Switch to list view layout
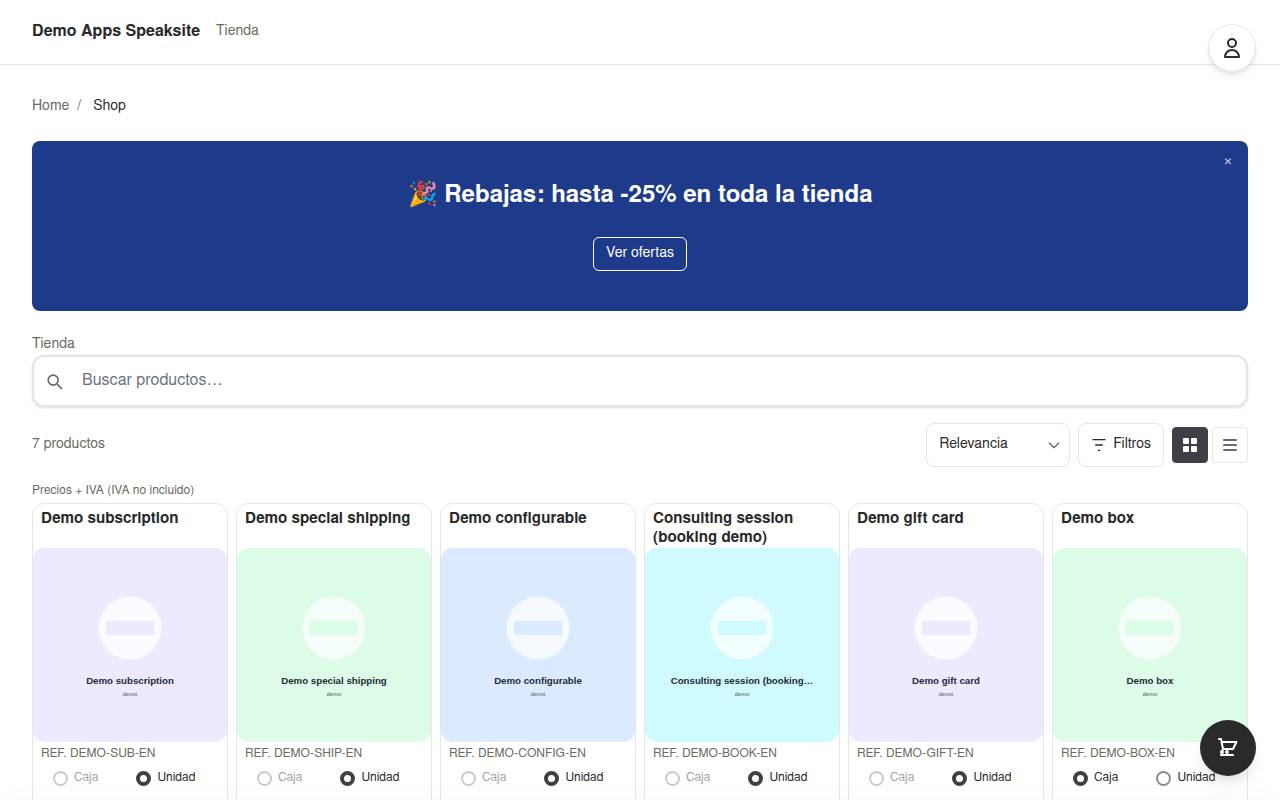 click(x=1230, y=445)
